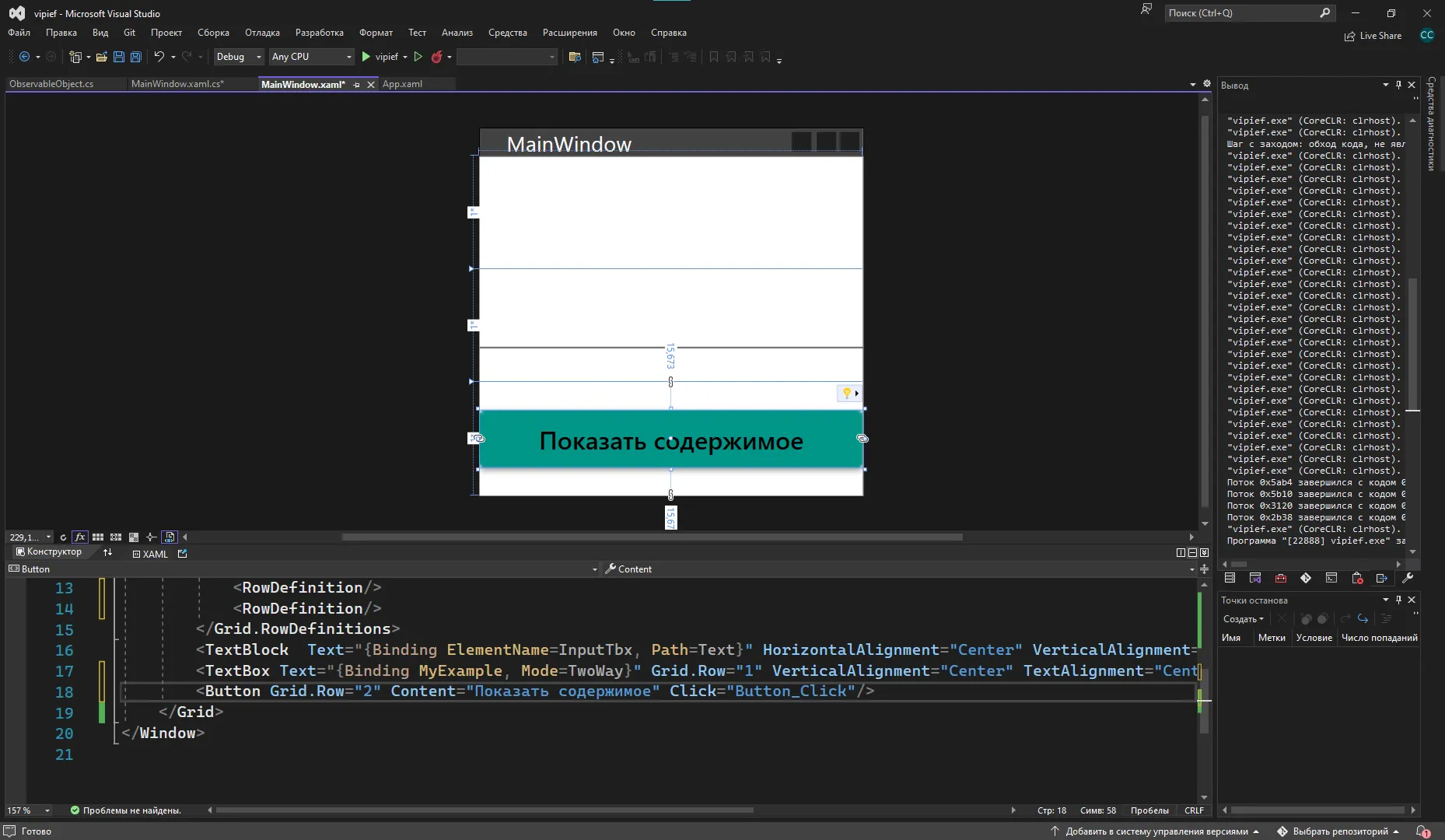This screenshot has width=1445, height=840.
Task: Expand the startup project arrow next to vipief
Action: tap(405, 57)
